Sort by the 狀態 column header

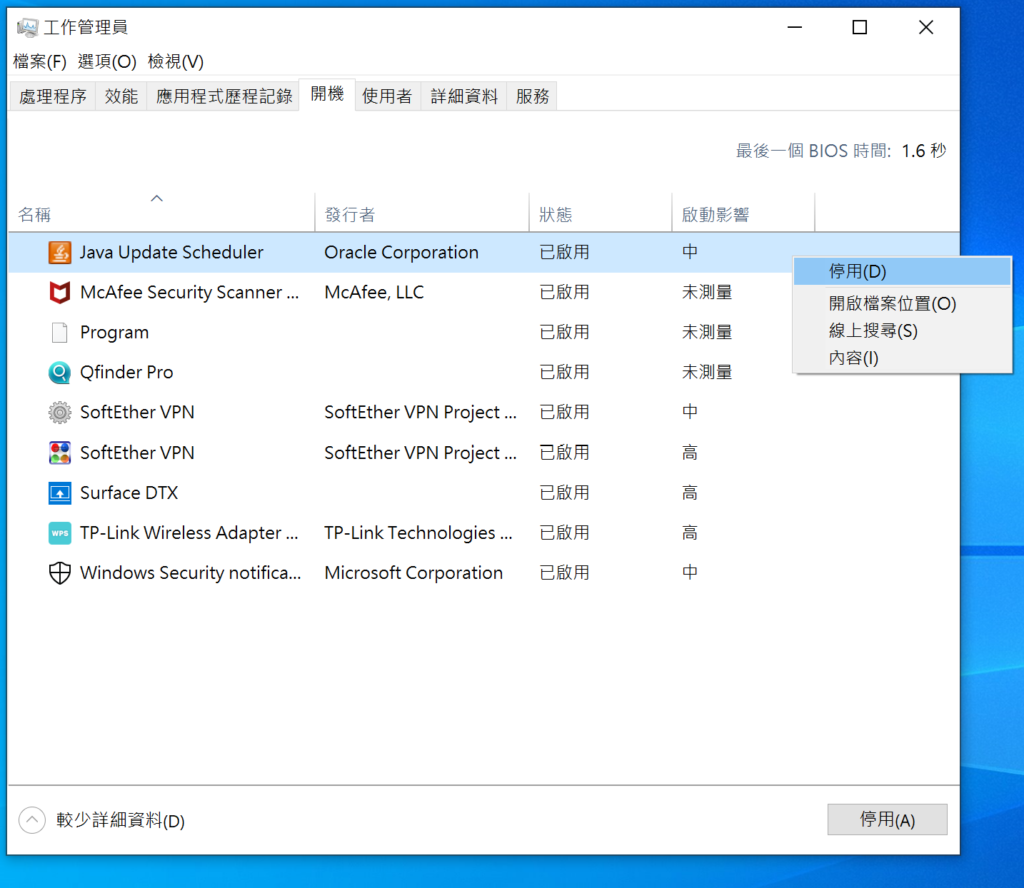[600, 212]
